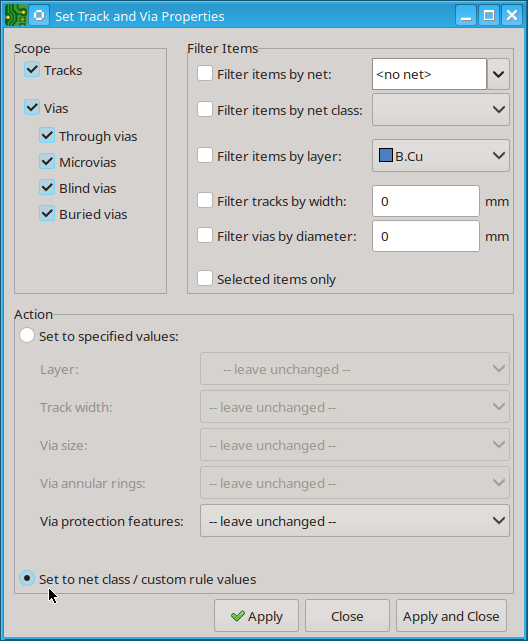528x641 pixels.
Task: Click the blue B.Cu layer color swatch
Action: pyautogui.click(x=386, y=155)
